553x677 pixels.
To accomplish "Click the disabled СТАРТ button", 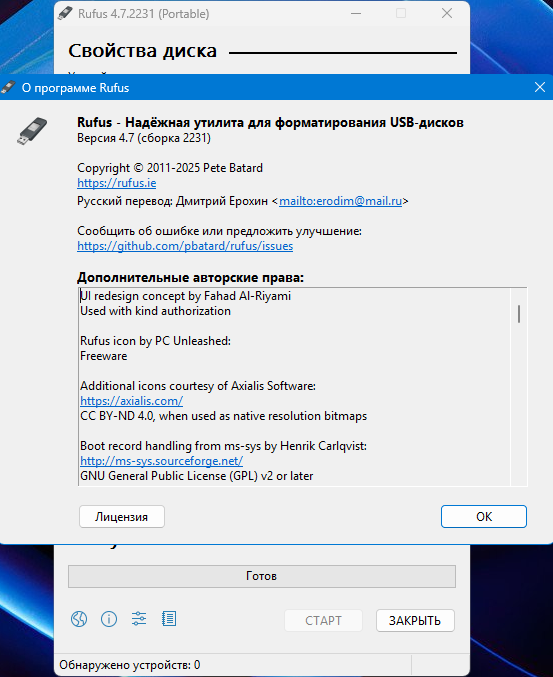I will [x=323, y=621].
